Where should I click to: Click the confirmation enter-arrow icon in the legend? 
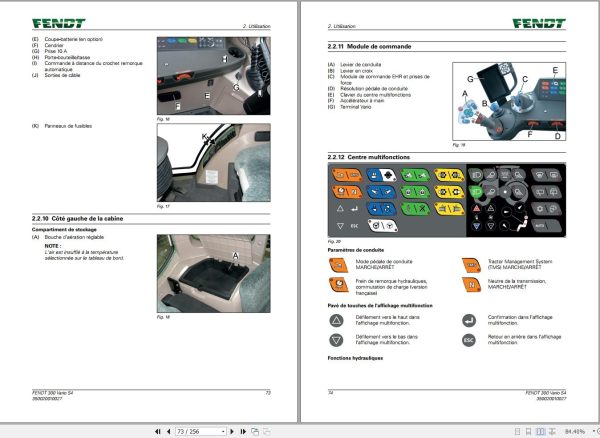(x=469, y=321)
